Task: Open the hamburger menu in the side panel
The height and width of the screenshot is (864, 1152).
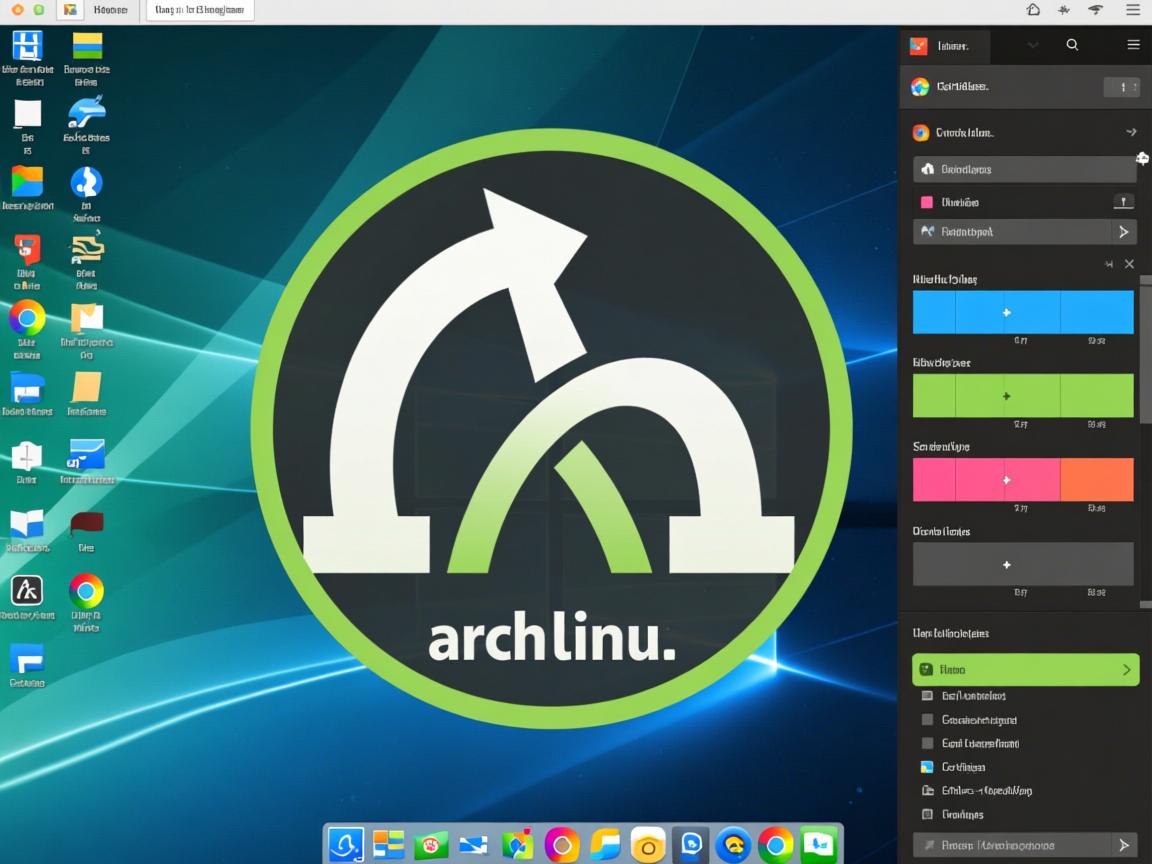Action: click(x=1133, y=44)
